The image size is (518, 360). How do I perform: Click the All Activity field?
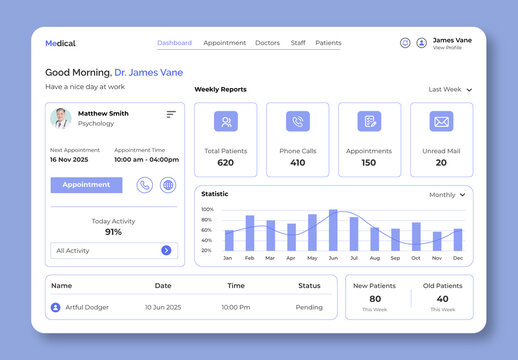click(x=114, y=250)
